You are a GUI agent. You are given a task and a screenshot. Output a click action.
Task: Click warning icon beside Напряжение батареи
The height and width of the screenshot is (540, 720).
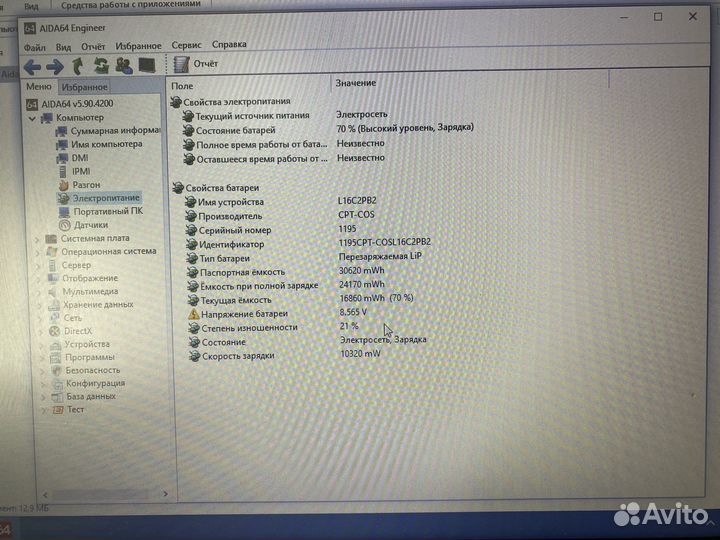click(193, 314)
